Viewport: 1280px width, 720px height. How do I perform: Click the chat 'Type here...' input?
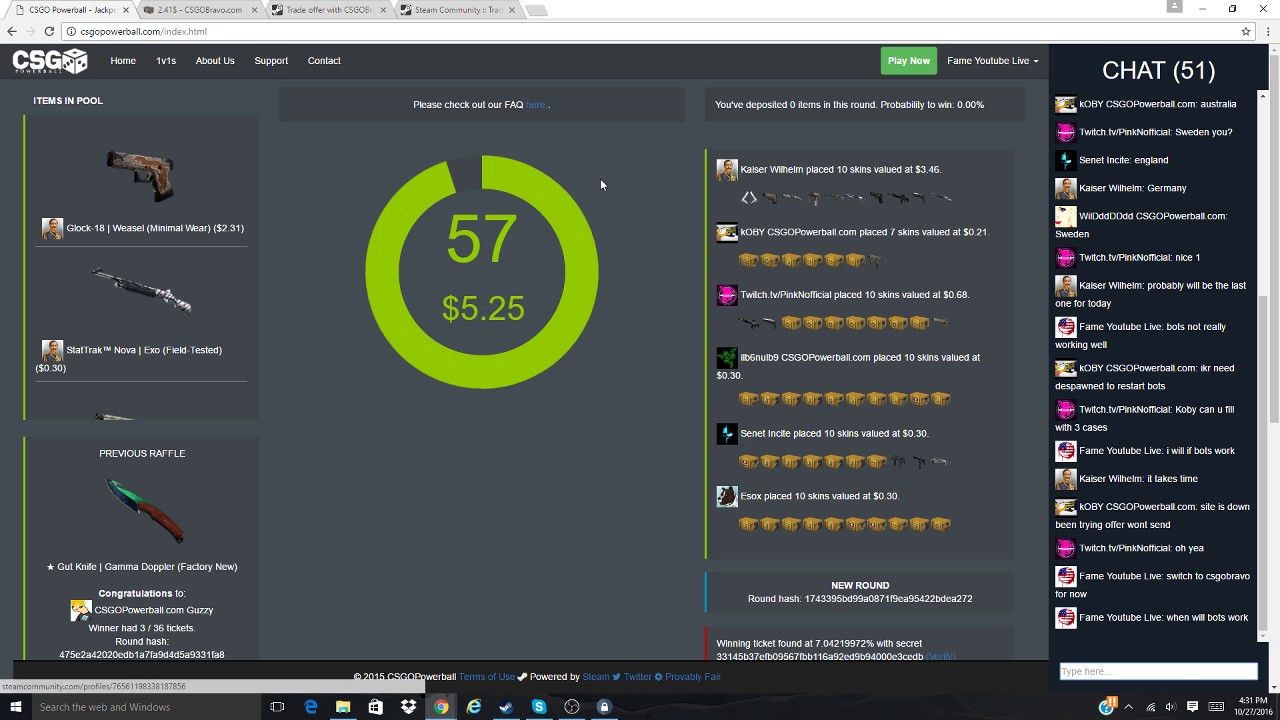point(1158,672)
